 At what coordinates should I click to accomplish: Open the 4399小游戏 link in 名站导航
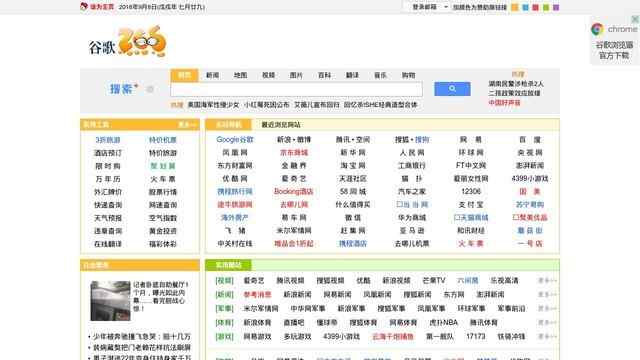pyautogui.click(x=530, y=179)
